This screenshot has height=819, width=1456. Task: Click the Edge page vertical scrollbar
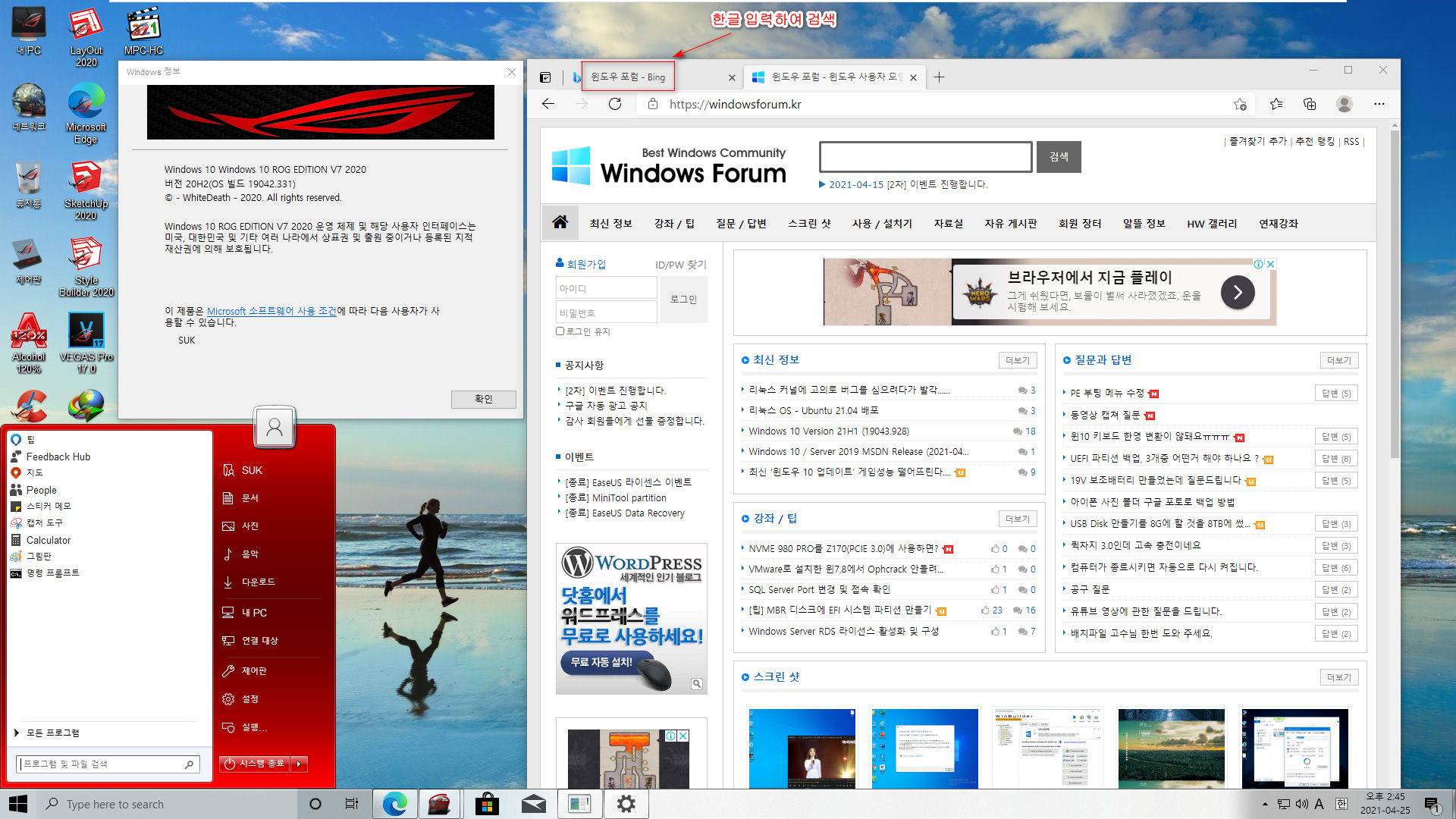tap(1395, 296)
